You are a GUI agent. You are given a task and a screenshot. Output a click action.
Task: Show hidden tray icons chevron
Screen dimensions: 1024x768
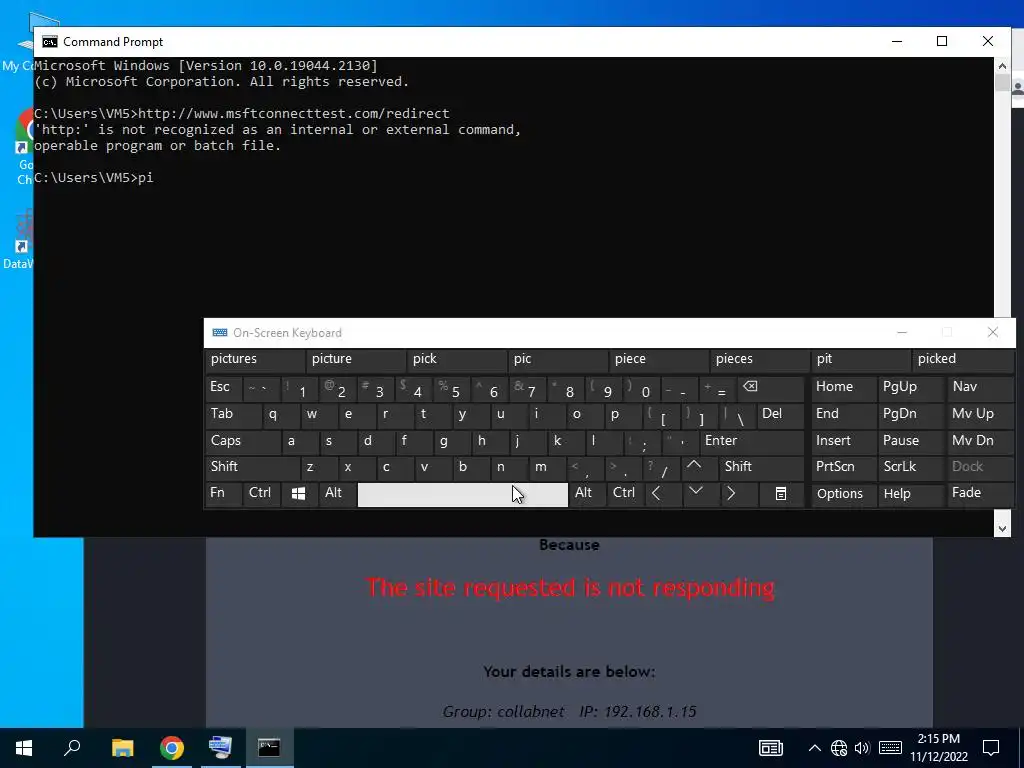pos(814,748)
